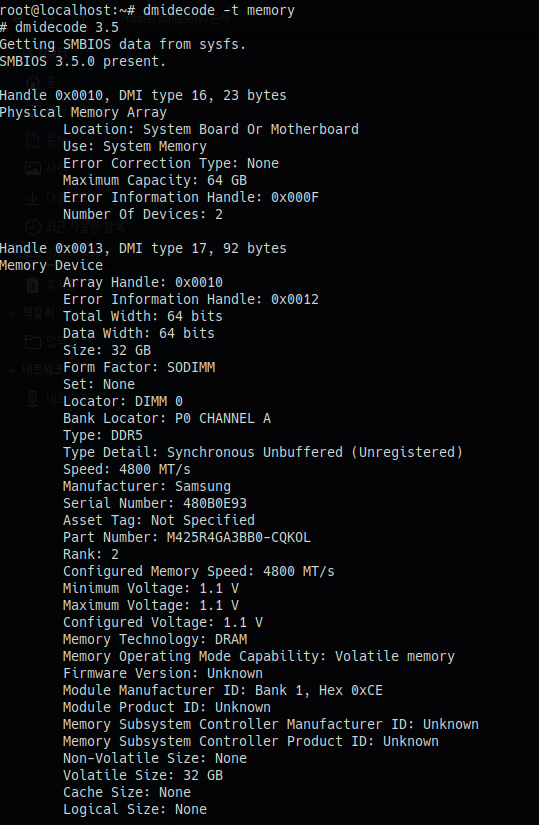Open the faint Home (홈) sidebar icon
Image resolution: width=539 pixels, height=825 pixels.
(x=33, y=82)
